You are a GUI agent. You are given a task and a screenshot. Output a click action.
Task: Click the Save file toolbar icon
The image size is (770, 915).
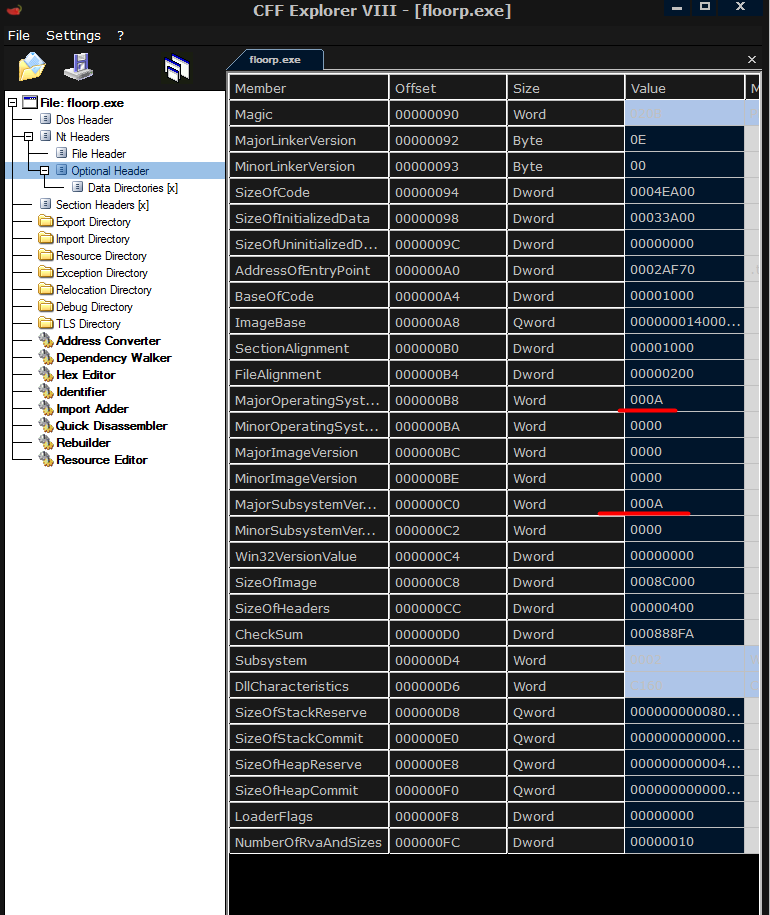click(x=79, y=66)
